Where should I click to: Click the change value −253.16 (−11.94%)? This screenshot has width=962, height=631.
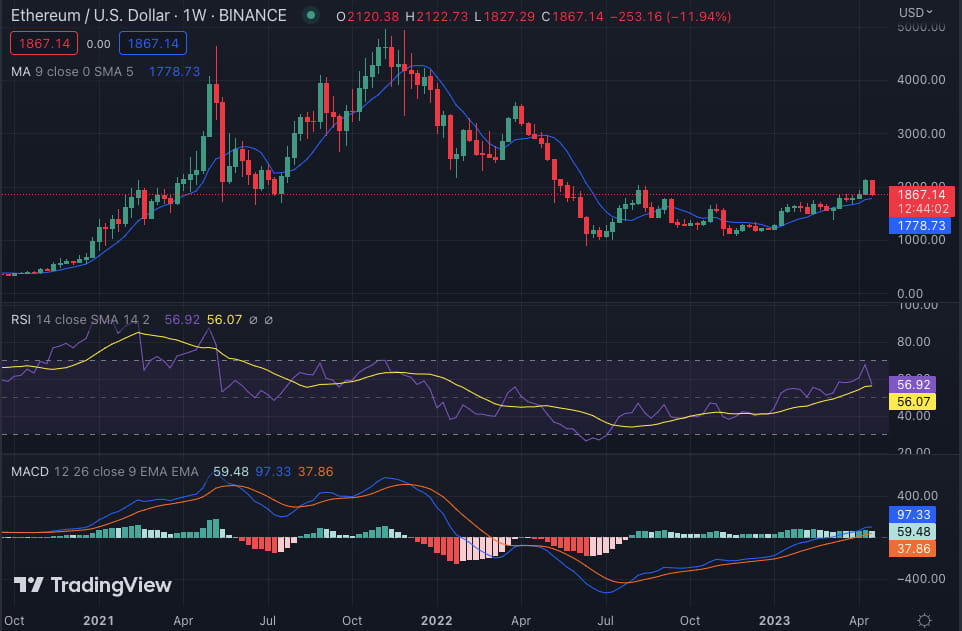click(x=670, y=17)
